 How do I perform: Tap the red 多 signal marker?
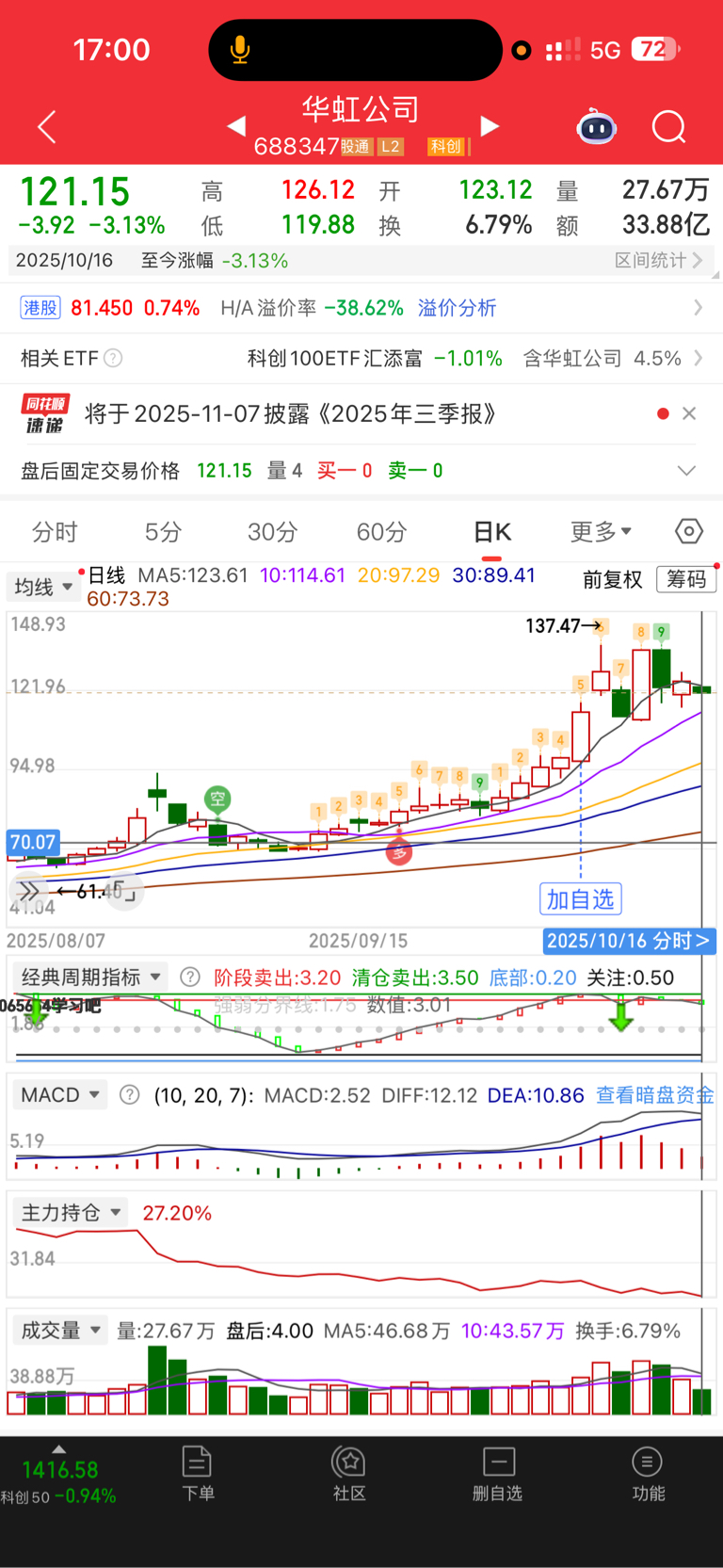click(399, 852)
